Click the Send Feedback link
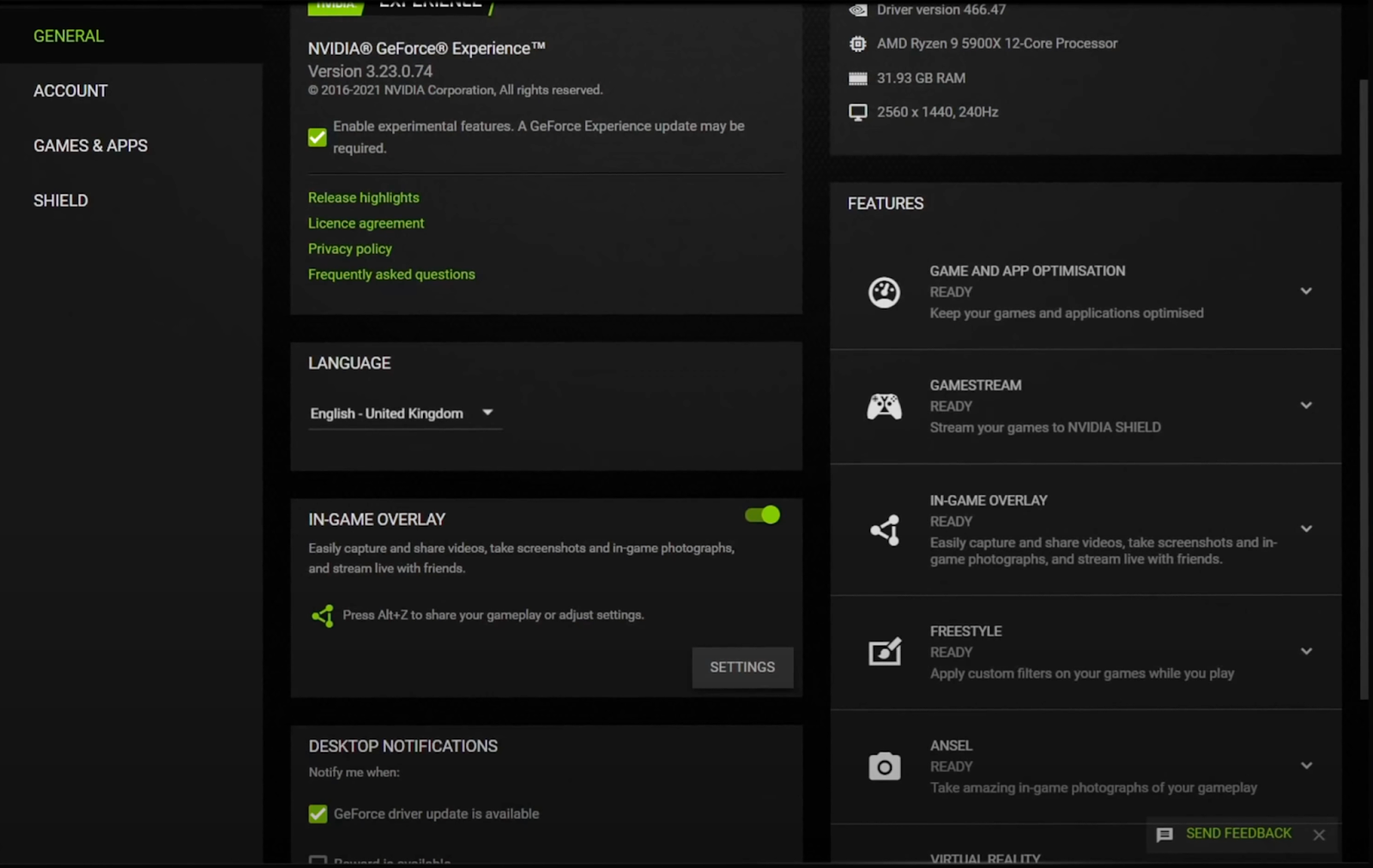The height and width of the screenshot is (868, 1373). 1238,834
